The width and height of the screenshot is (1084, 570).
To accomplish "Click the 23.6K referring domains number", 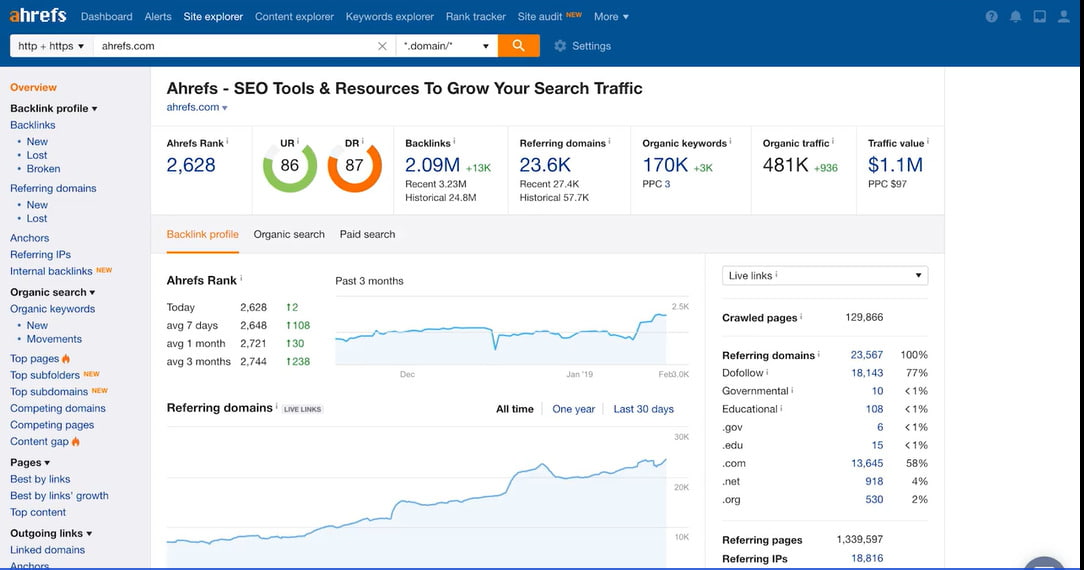I will pyautogui.click(x=545, y=165).
